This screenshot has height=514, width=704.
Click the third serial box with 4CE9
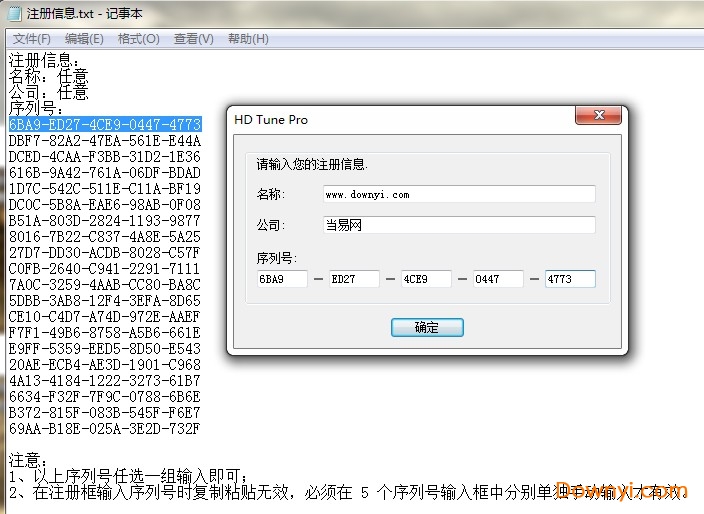(426, 279)
